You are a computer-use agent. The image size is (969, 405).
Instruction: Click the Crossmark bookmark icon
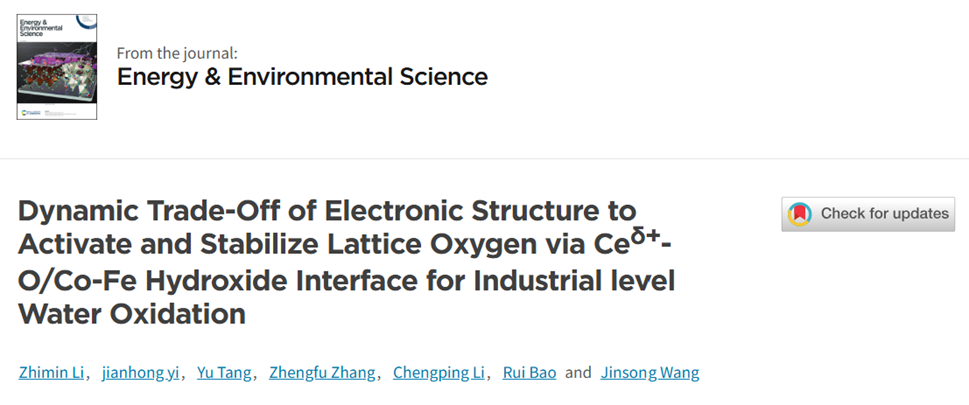tap(800, 214)
